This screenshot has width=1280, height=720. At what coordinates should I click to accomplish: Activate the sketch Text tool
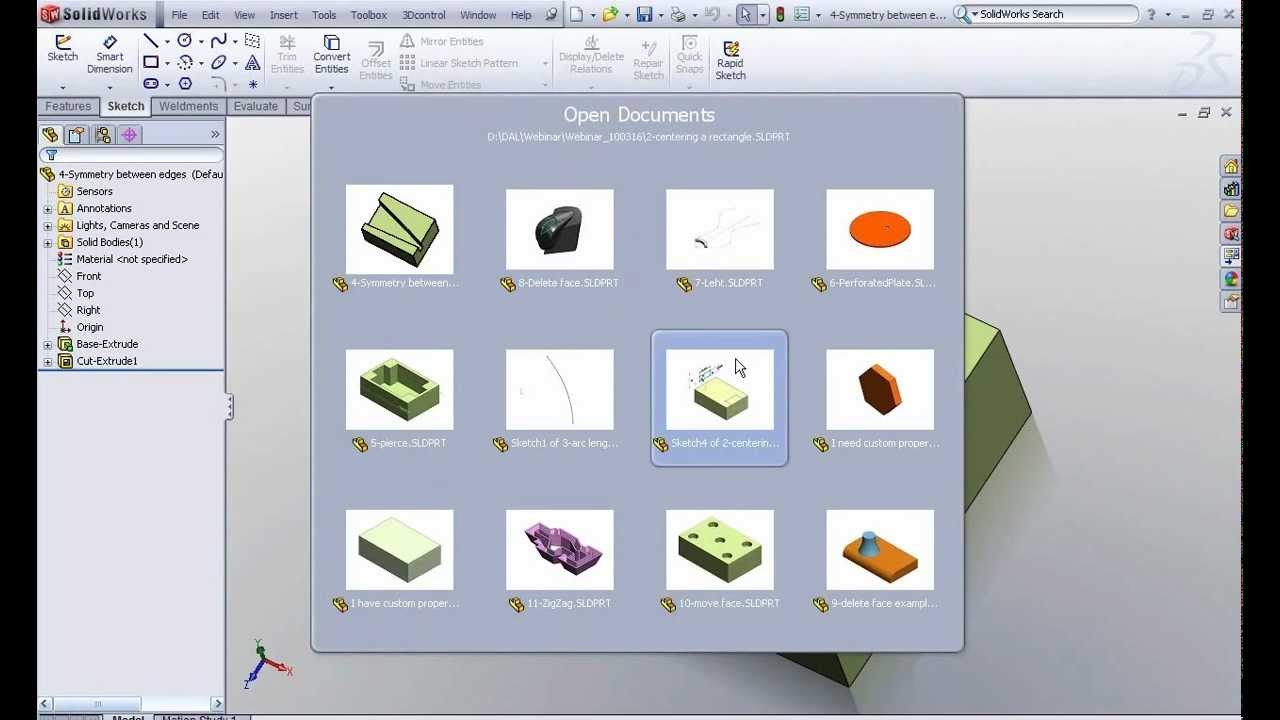(252, 62)
